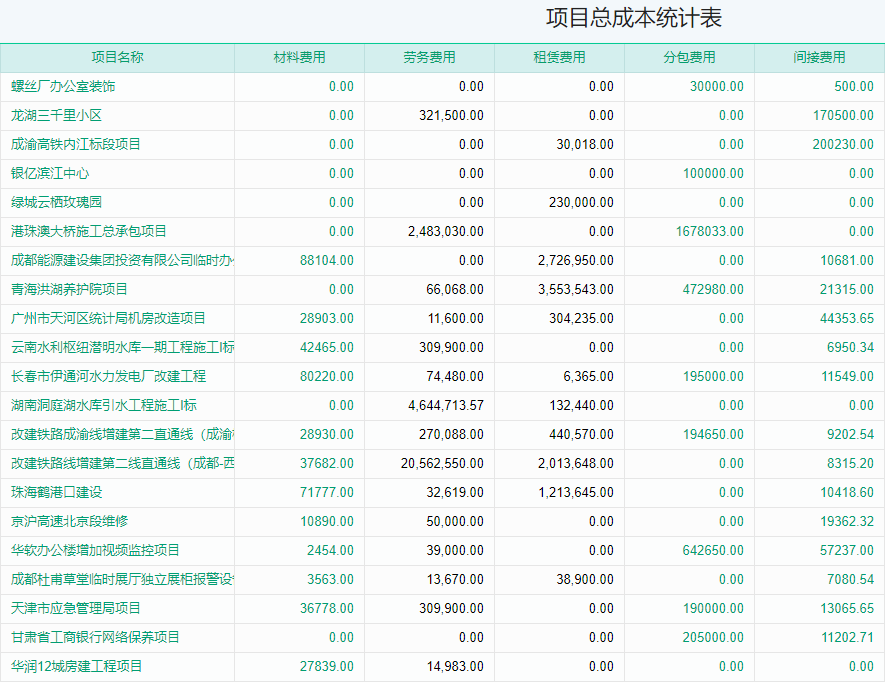Open project link 天津市应急管理局项目

coord(76,608)
